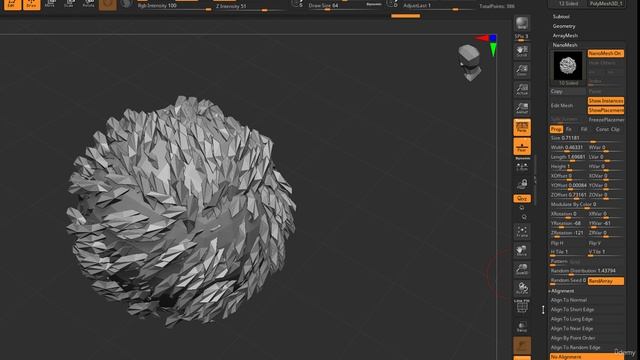
Task: Click the PolyMesh3D_1 tool button
Action: (x=606, y=3)
